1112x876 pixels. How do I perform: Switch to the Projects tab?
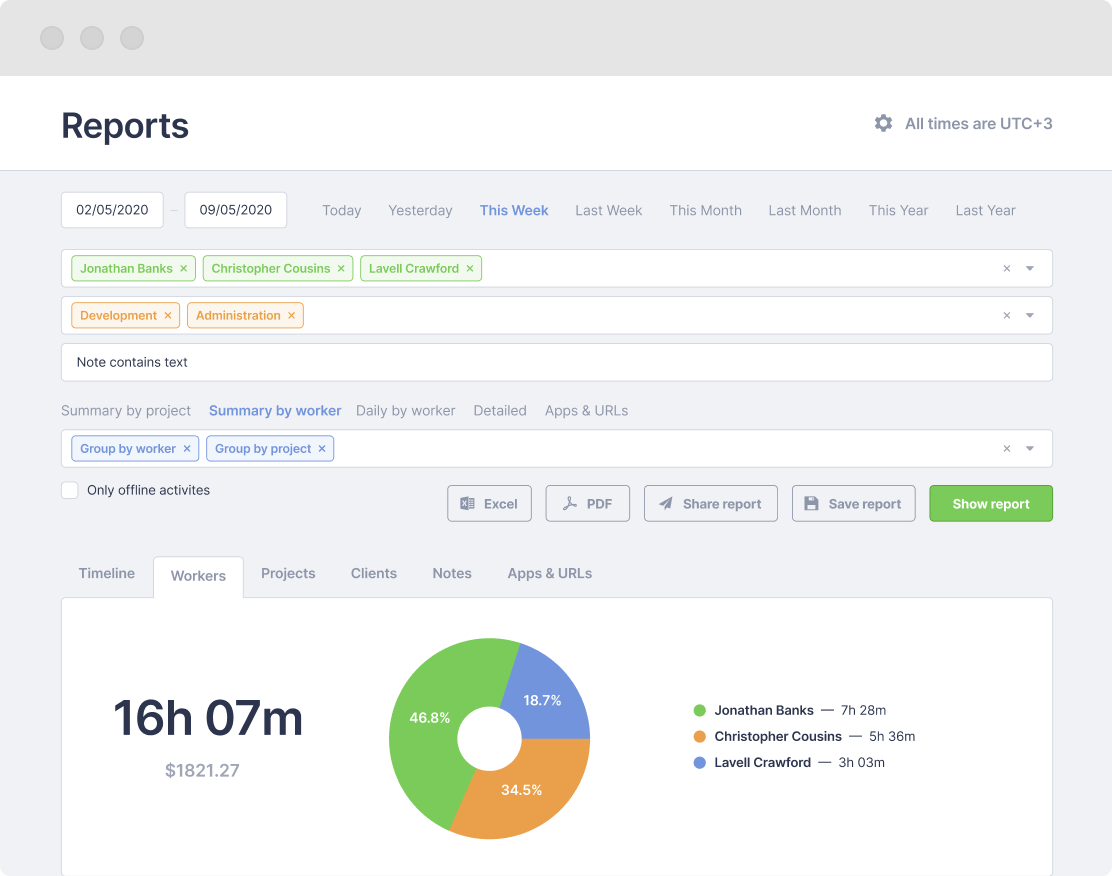[288, 573]
